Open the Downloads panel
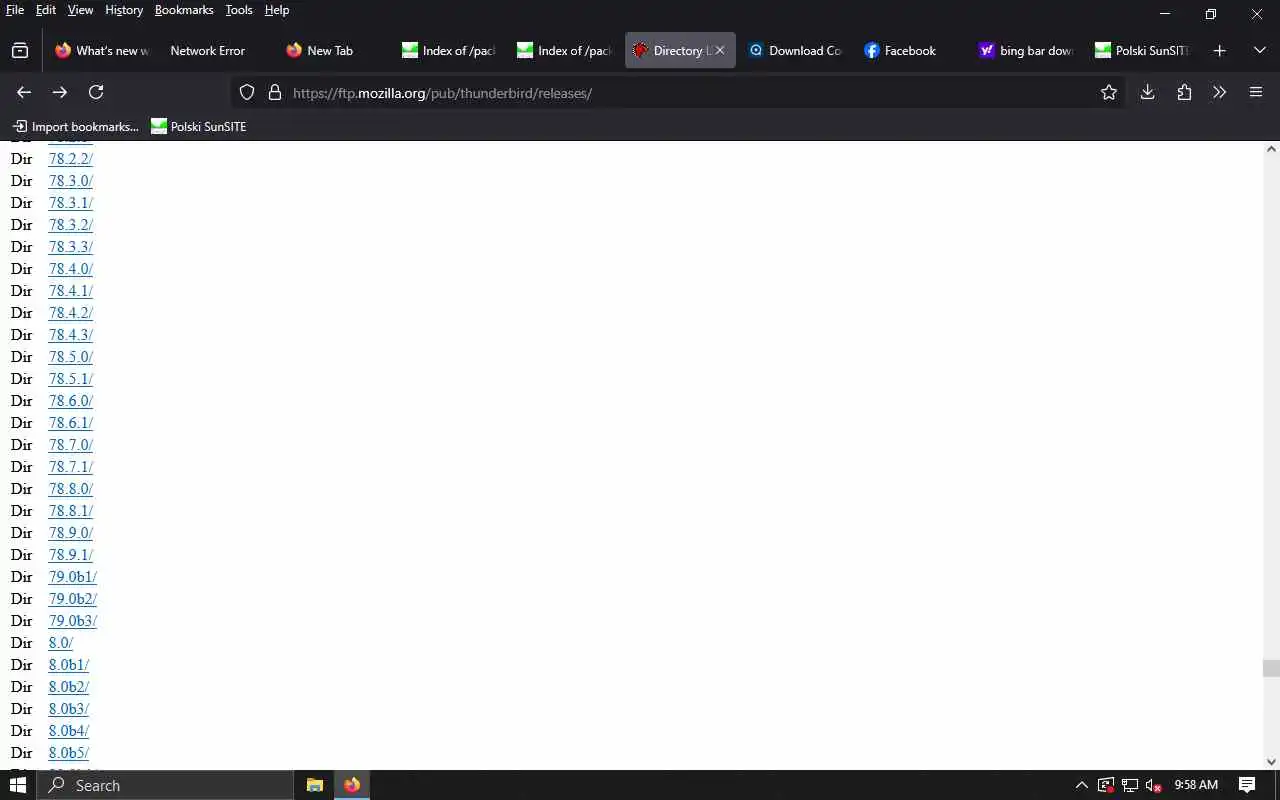The image size is (1280, 800). [1148, 92]
